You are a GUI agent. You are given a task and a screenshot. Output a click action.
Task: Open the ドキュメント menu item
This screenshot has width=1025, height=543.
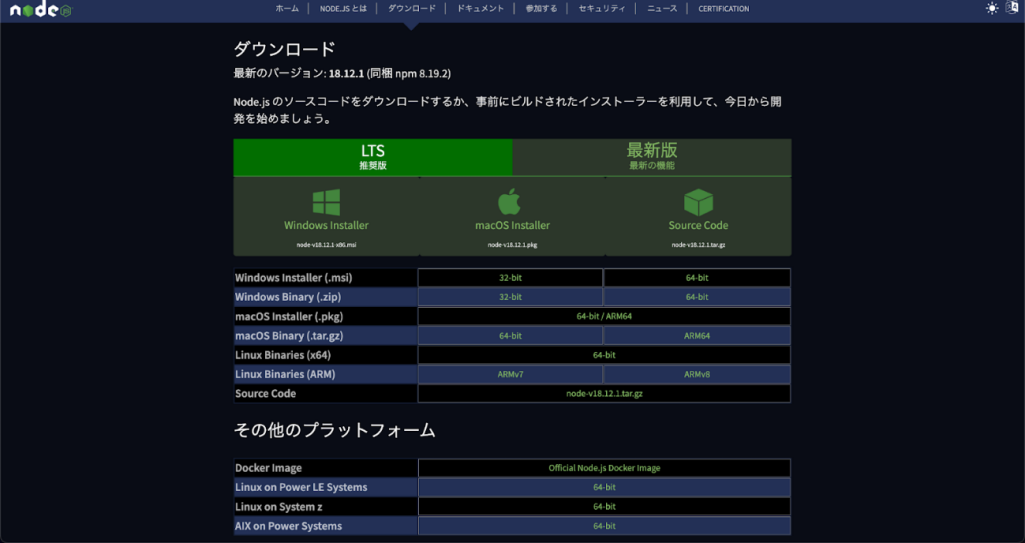[x=480, y=8]
